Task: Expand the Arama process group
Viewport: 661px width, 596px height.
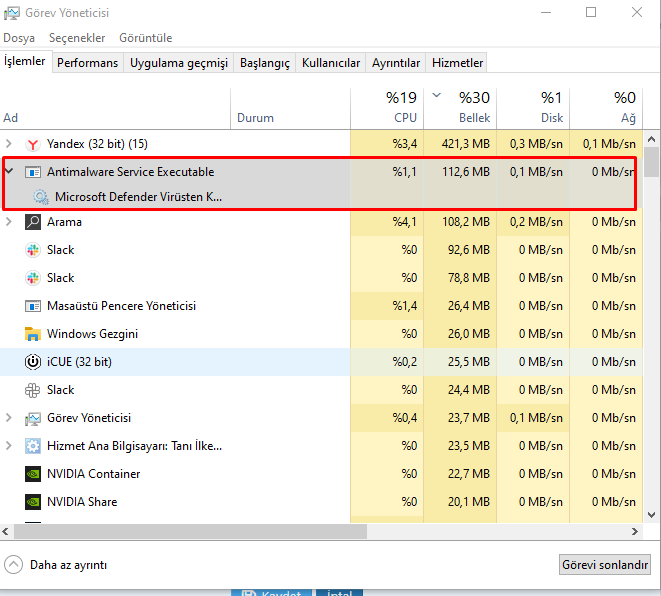Action: click(x=8, y=222)
